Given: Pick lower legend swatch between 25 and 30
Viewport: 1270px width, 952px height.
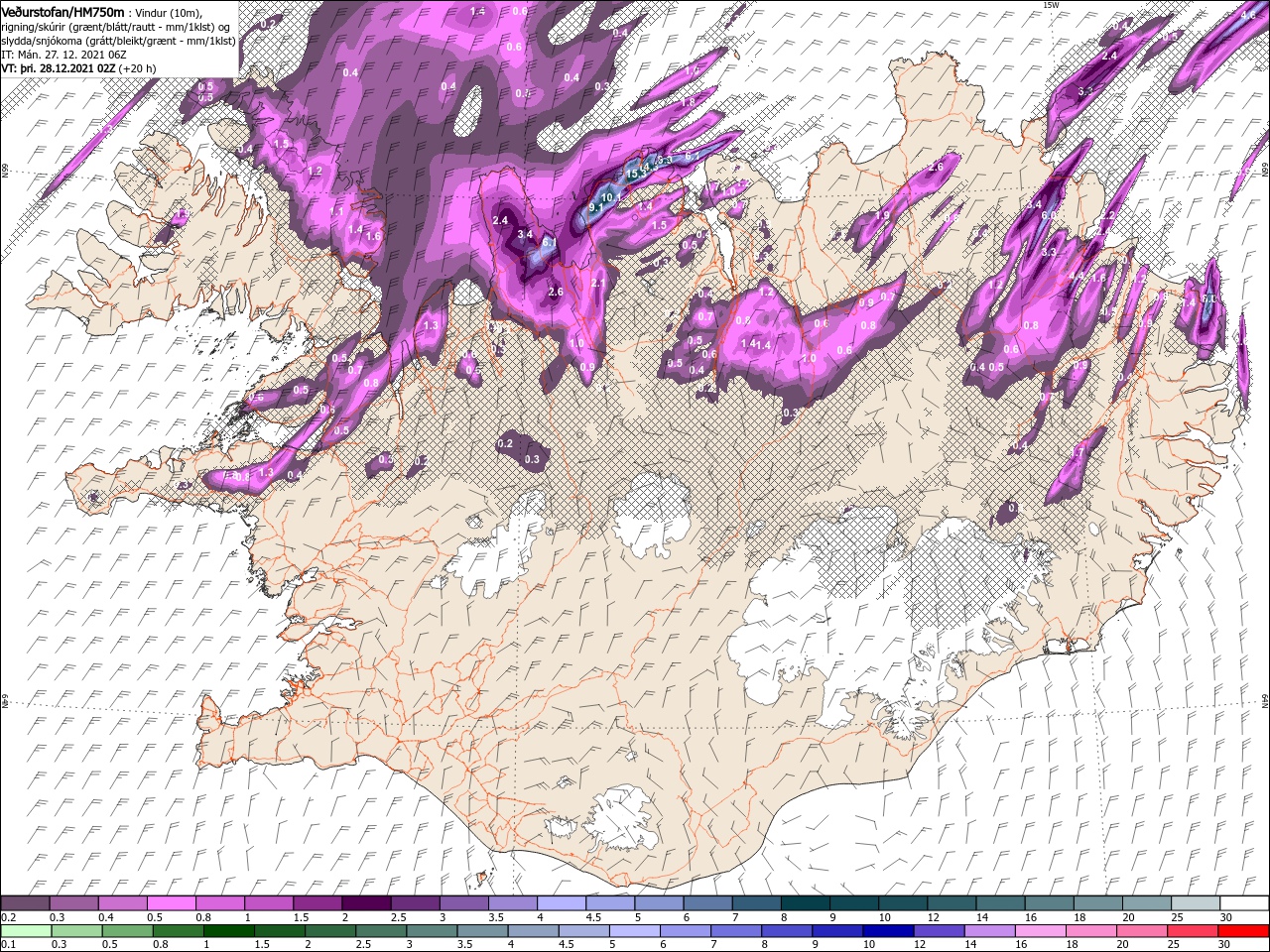Looking at the screenshot, I should tap(1193, 931).
